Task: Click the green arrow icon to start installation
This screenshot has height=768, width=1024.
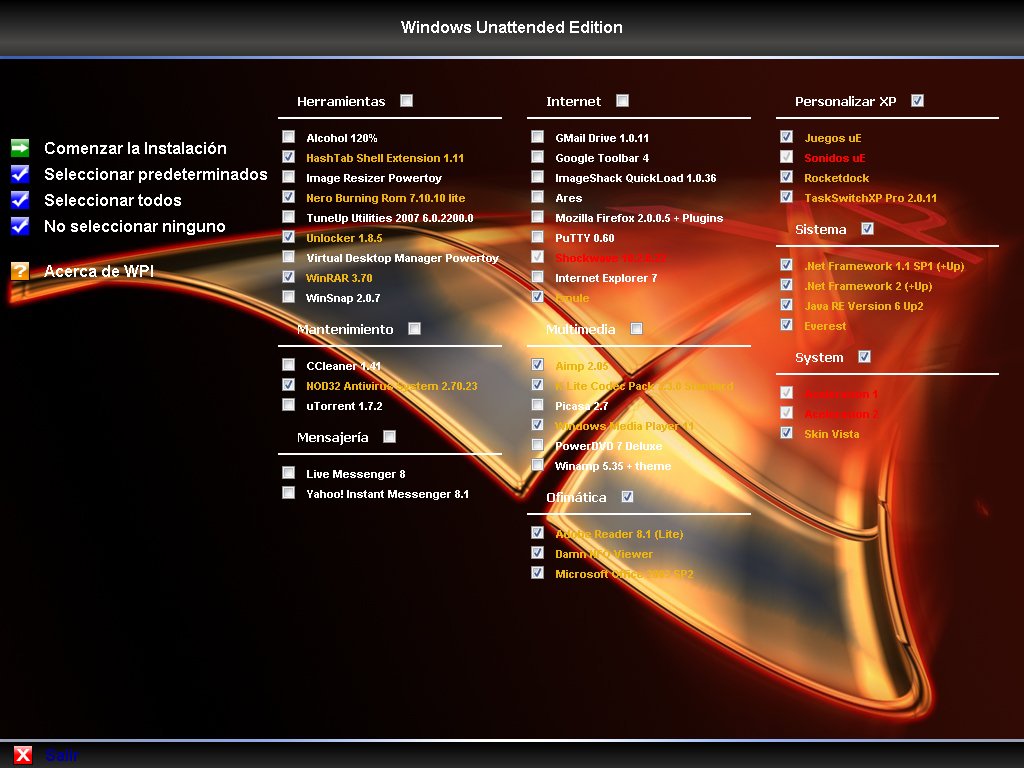Action: [x=19, y=147]
